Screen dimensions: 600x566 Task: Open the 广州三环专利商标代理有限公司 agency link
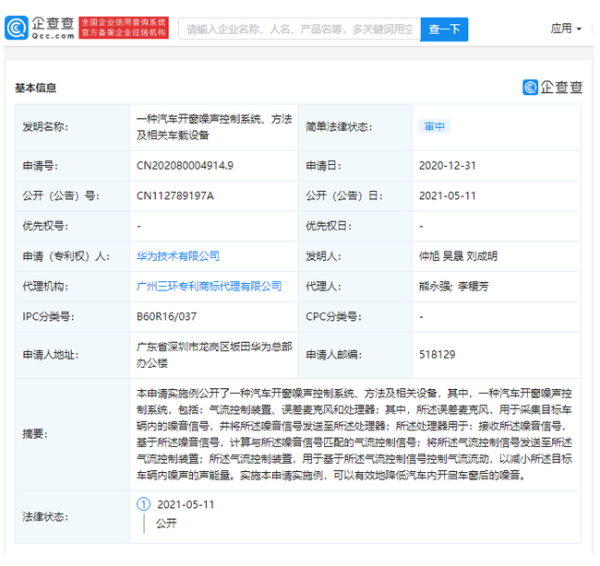click(209, 286)
